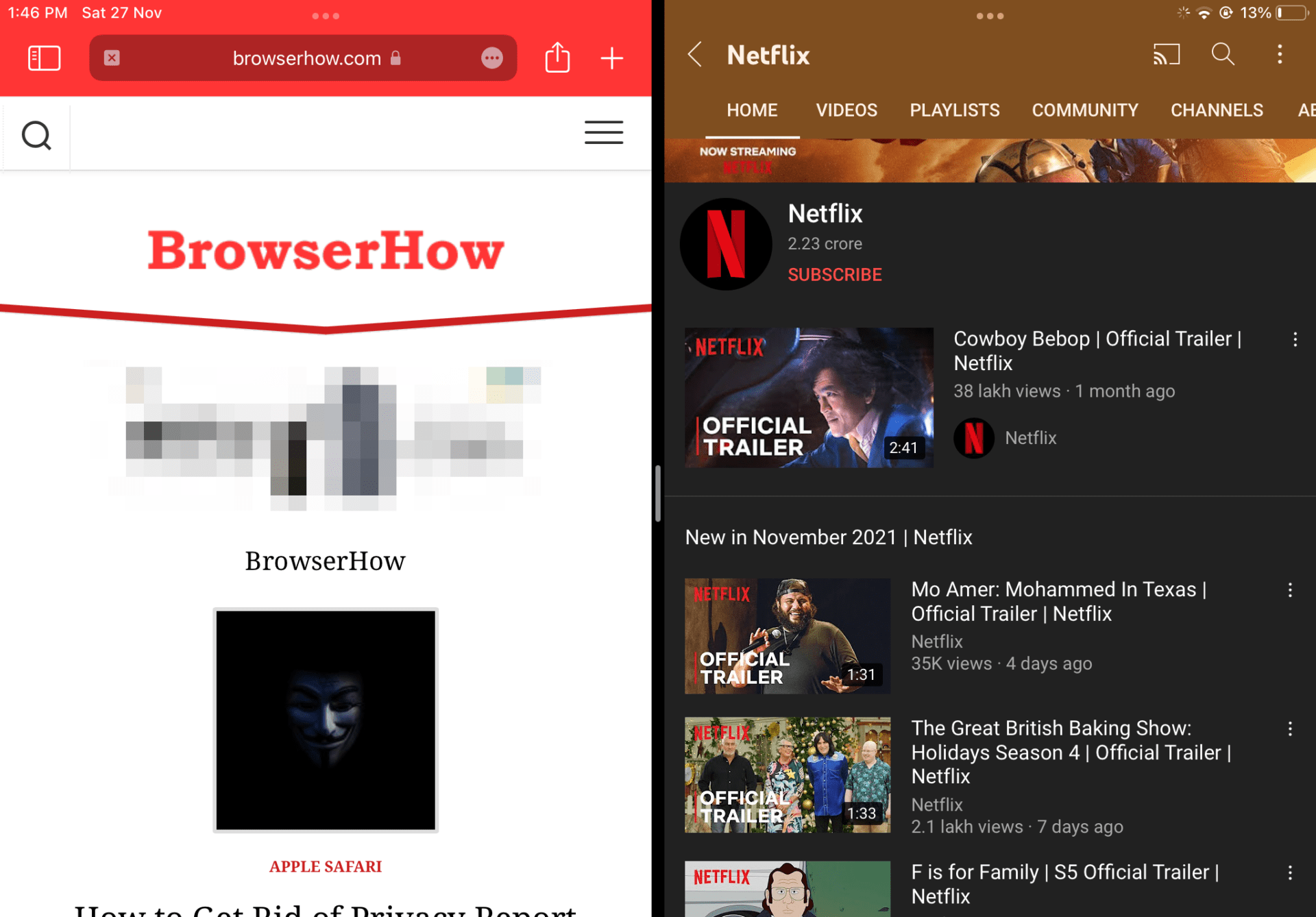Subscribe to the Netflix channel
Image resolution: width=1316 pixels, height=917 pixels.
pos(834,275)
